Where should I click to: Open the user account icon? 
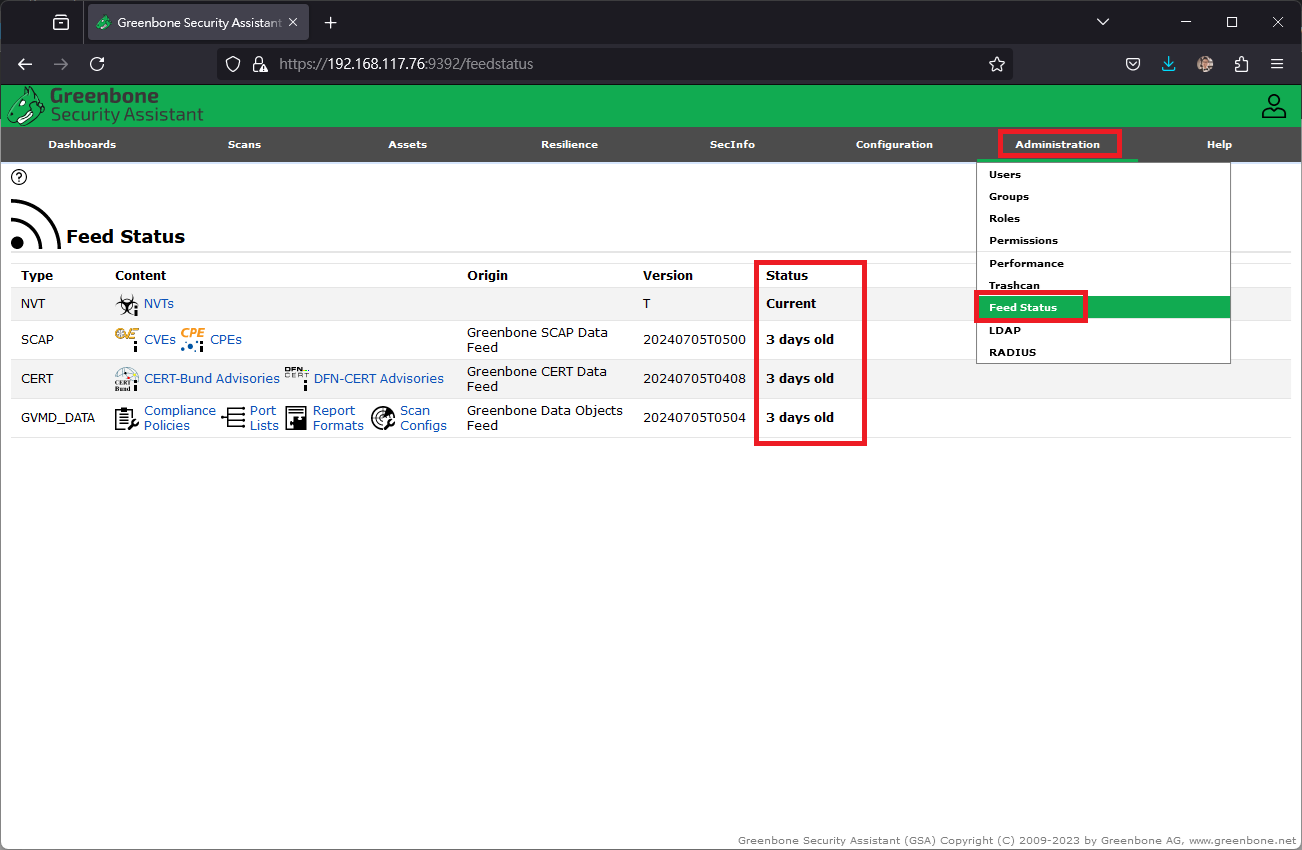(x=1273, y=106)
